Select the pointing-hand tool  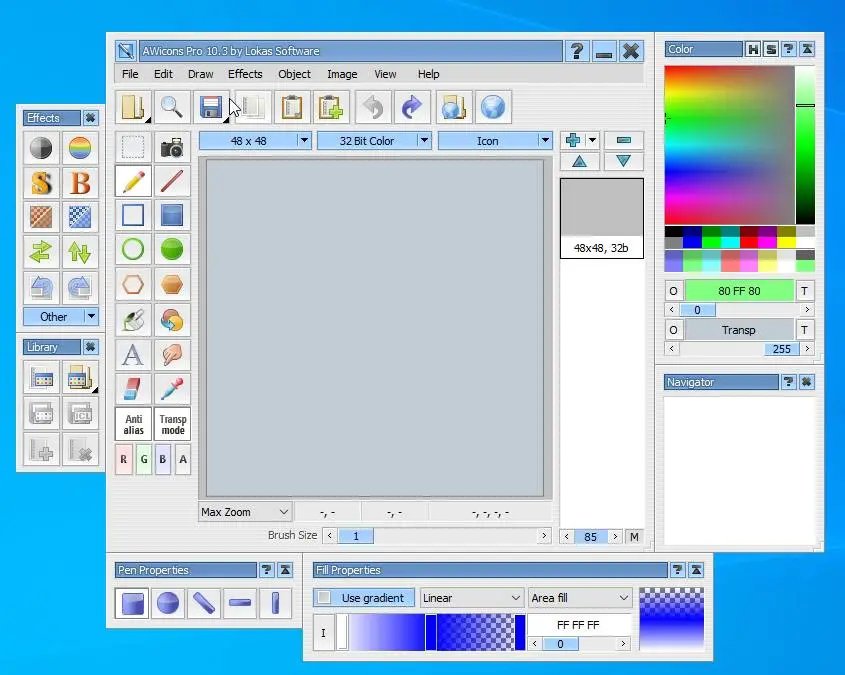172,354
